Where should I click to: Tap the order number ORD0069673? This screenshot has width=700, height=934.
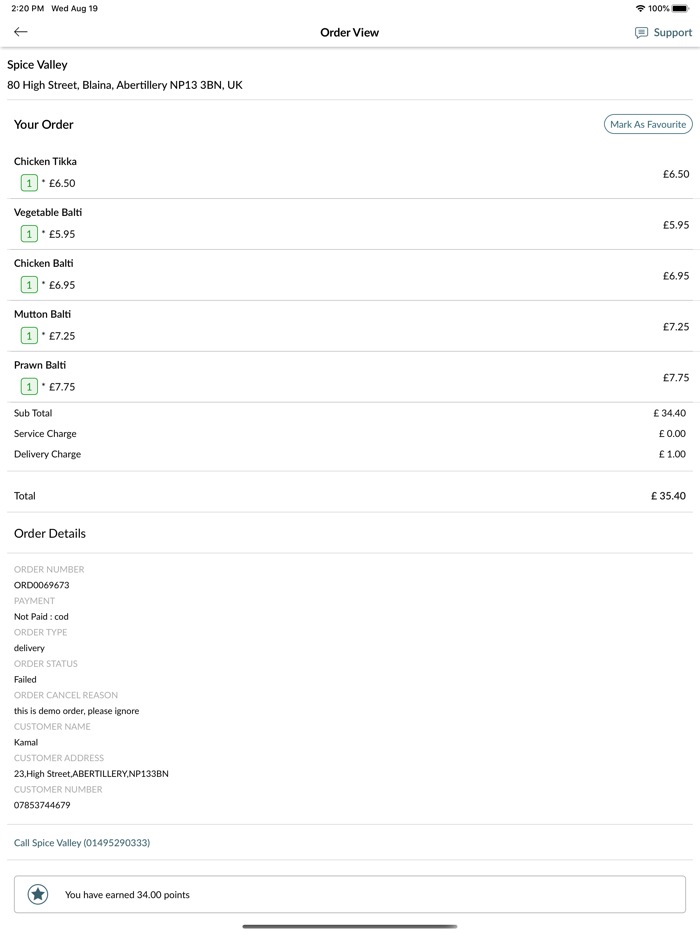click(x=42, y=585)
